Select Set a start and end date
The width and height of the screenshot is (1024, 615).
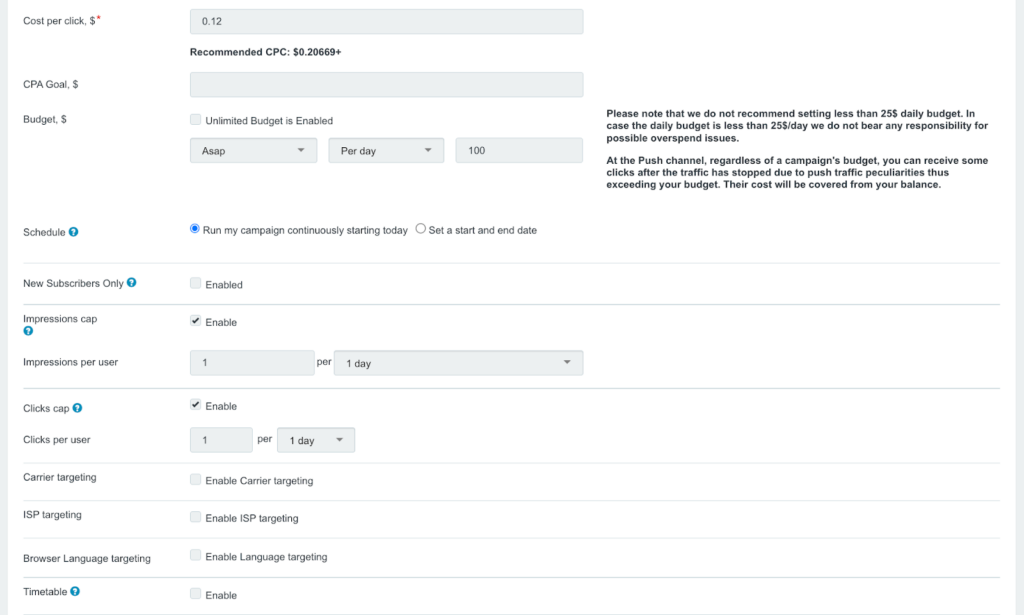coord(421,229)
